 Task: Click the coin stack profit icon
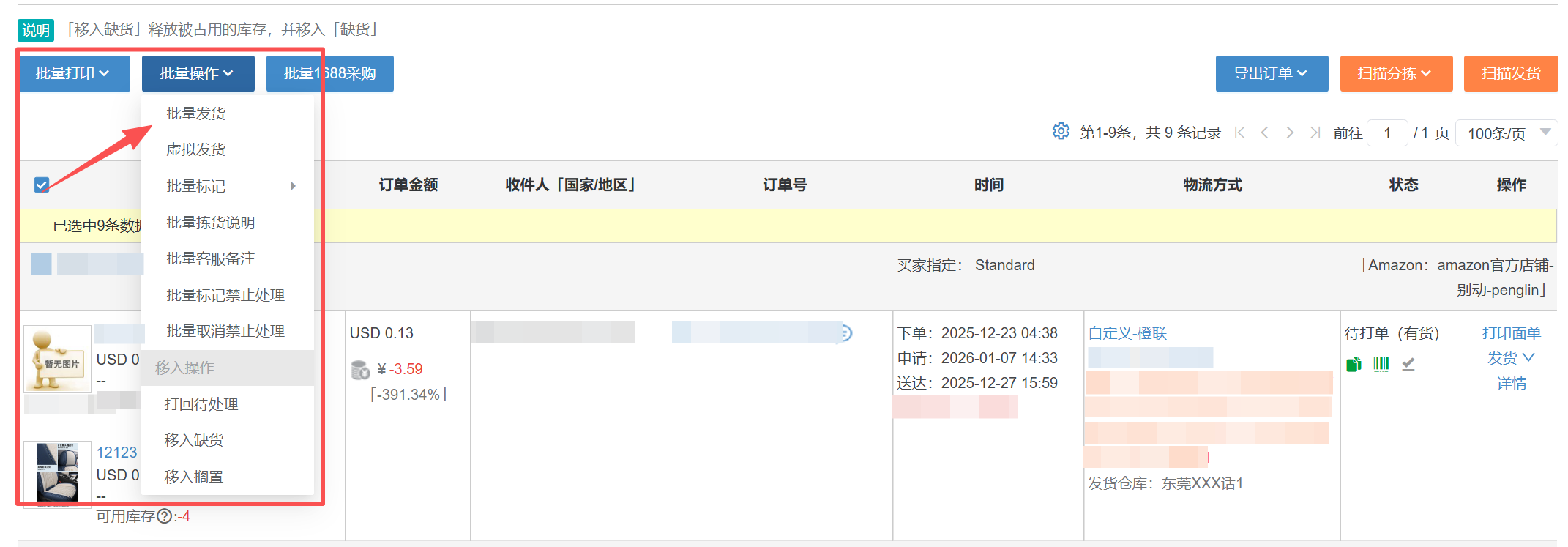coord(361,370)
